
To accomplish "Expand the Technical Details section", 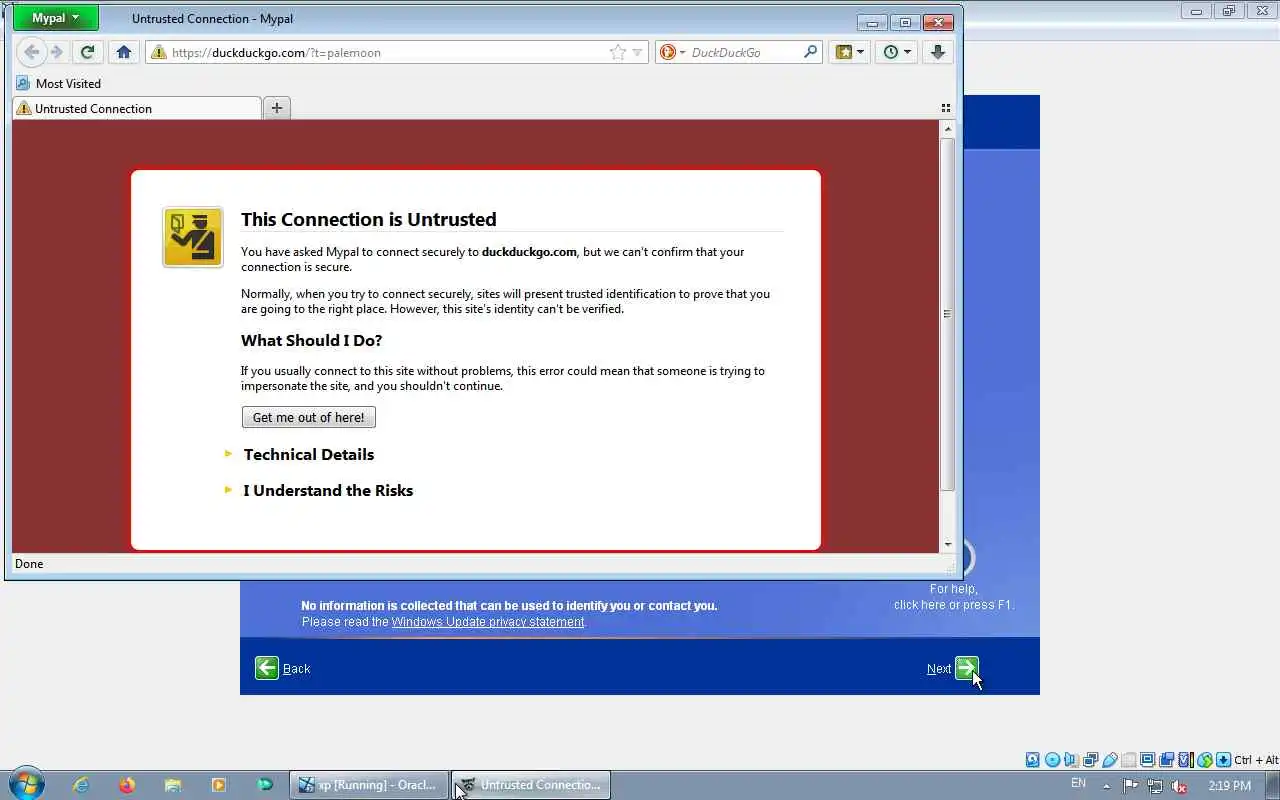I will (309, 454).
